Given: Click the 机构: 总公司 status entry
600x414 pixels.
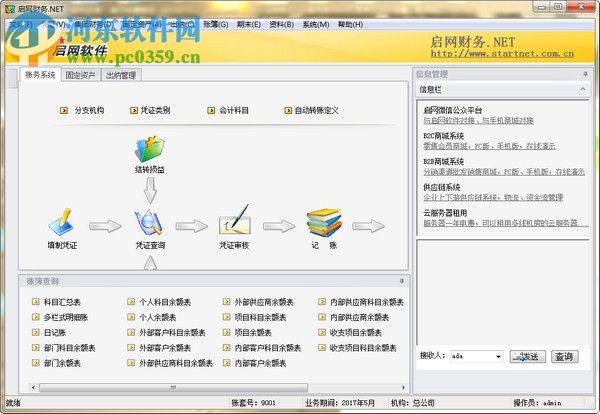Looking at the screenshot, I should 413,403.
